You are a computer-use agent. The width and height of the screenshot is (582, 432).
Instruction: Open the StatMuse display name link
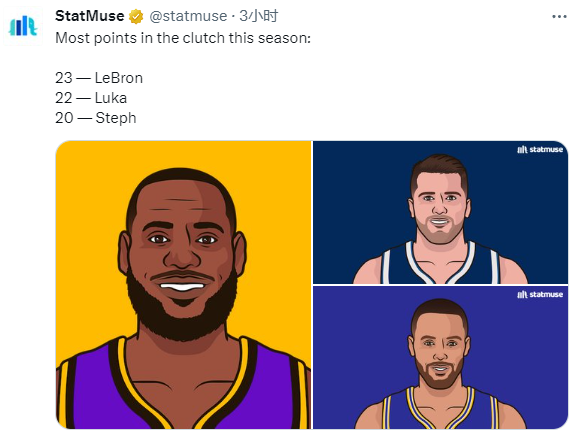(x=90, y=16)
